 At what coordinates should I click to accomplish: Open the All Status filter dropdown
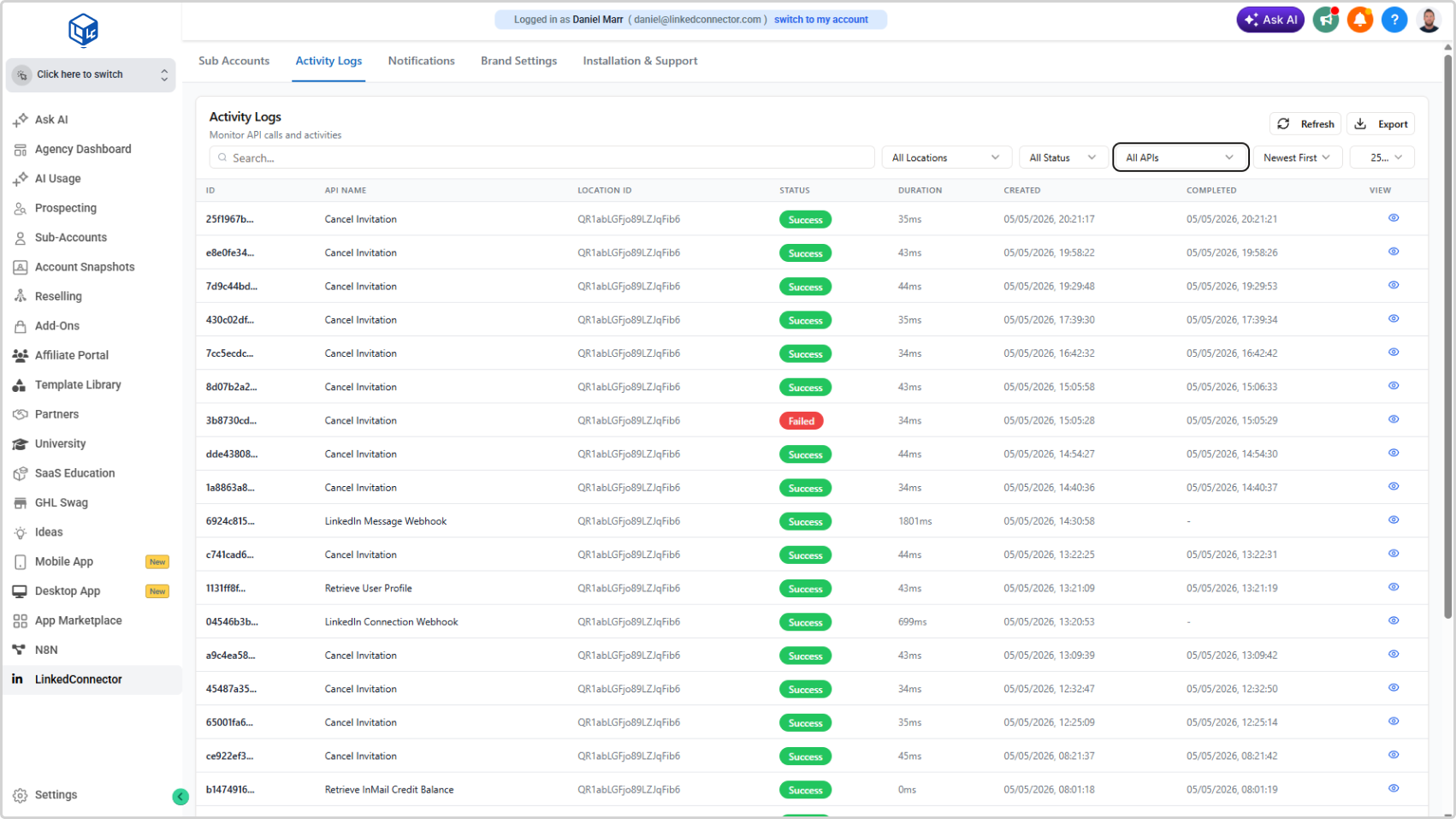pos(1062,157)
